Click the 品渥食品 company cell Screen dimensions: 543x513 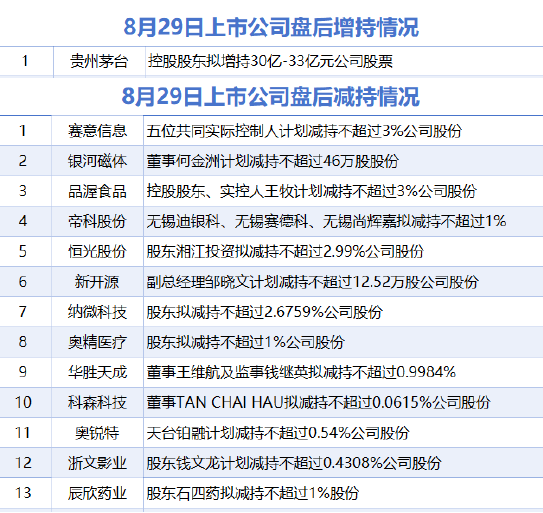click(97, 191)
